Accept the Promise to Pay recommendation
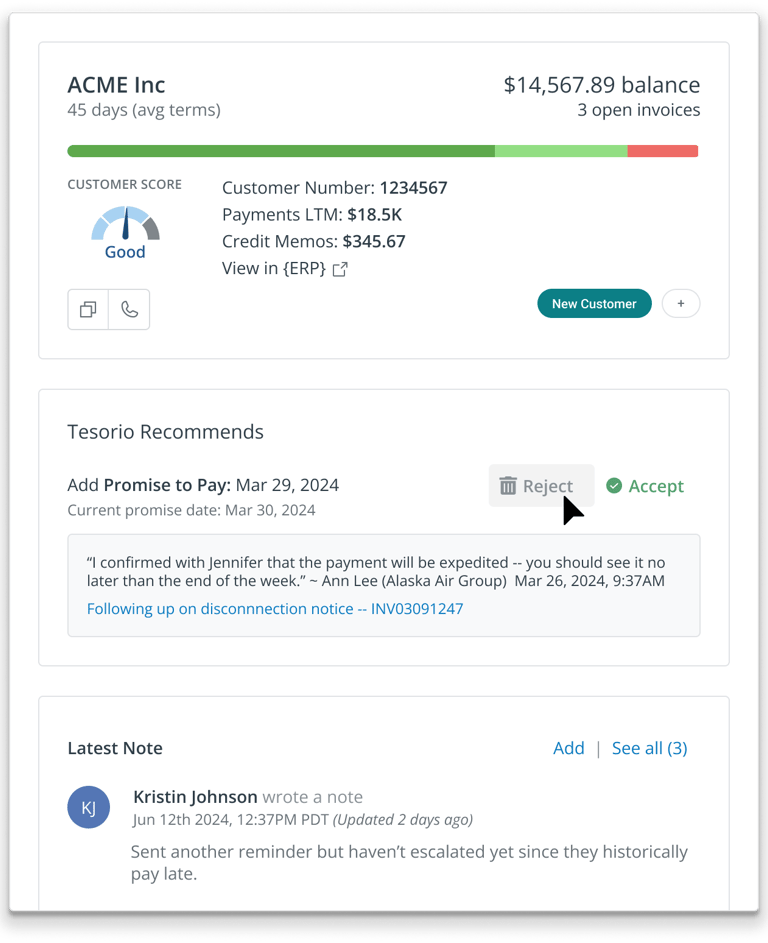The height and width of the screenshot is (943, 768). 645,486
